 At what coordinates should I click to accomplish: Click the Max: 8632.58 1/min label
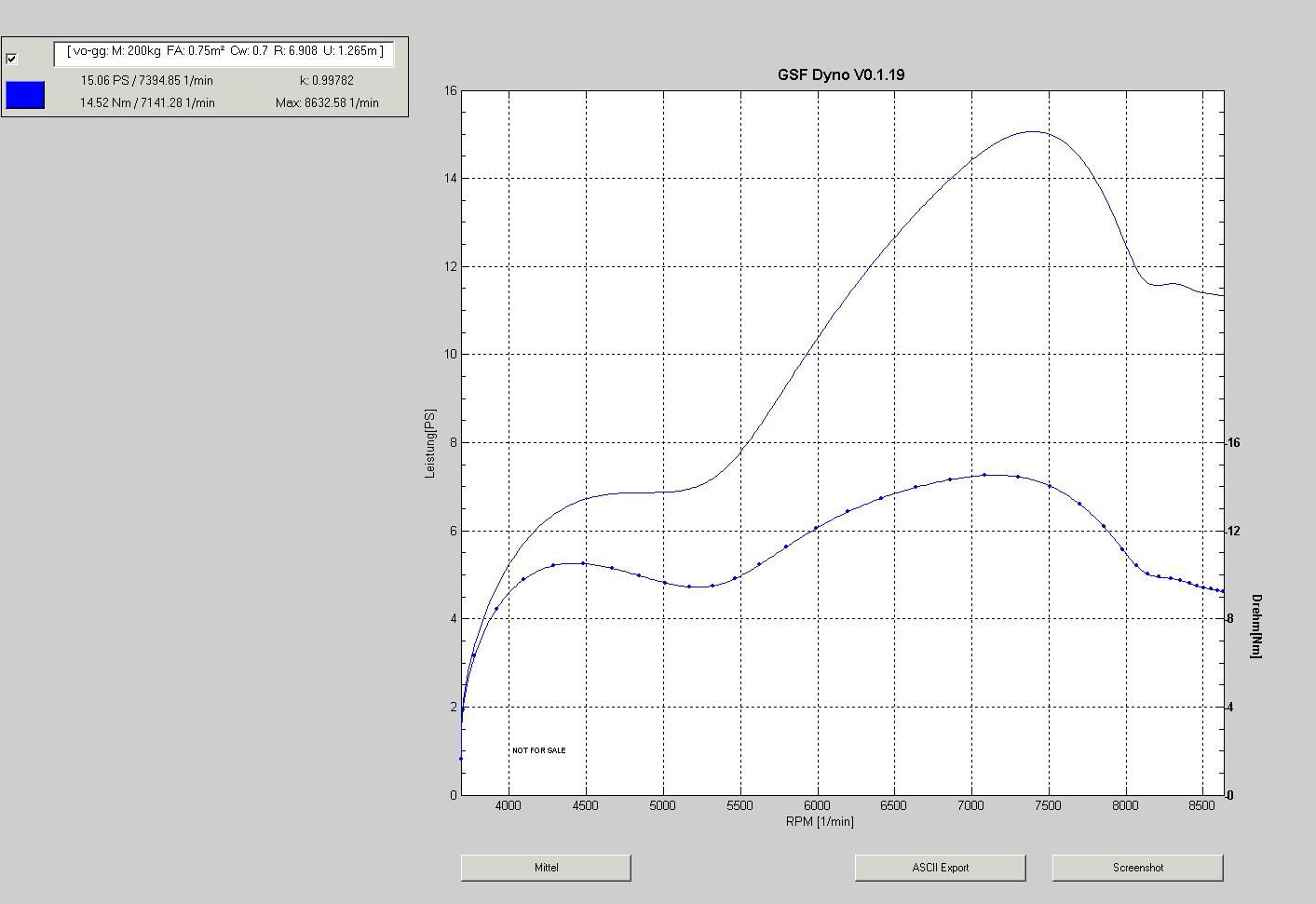[327, 103]
